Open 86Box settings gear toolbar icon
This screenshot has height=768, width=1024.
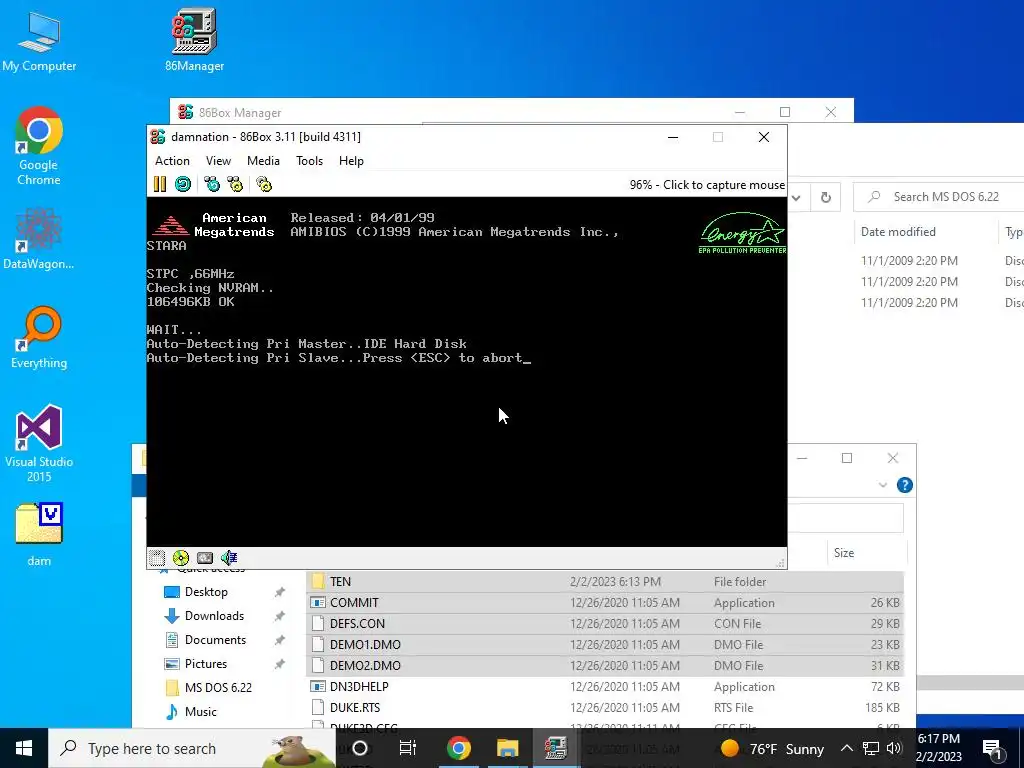(x=264, y=185)
